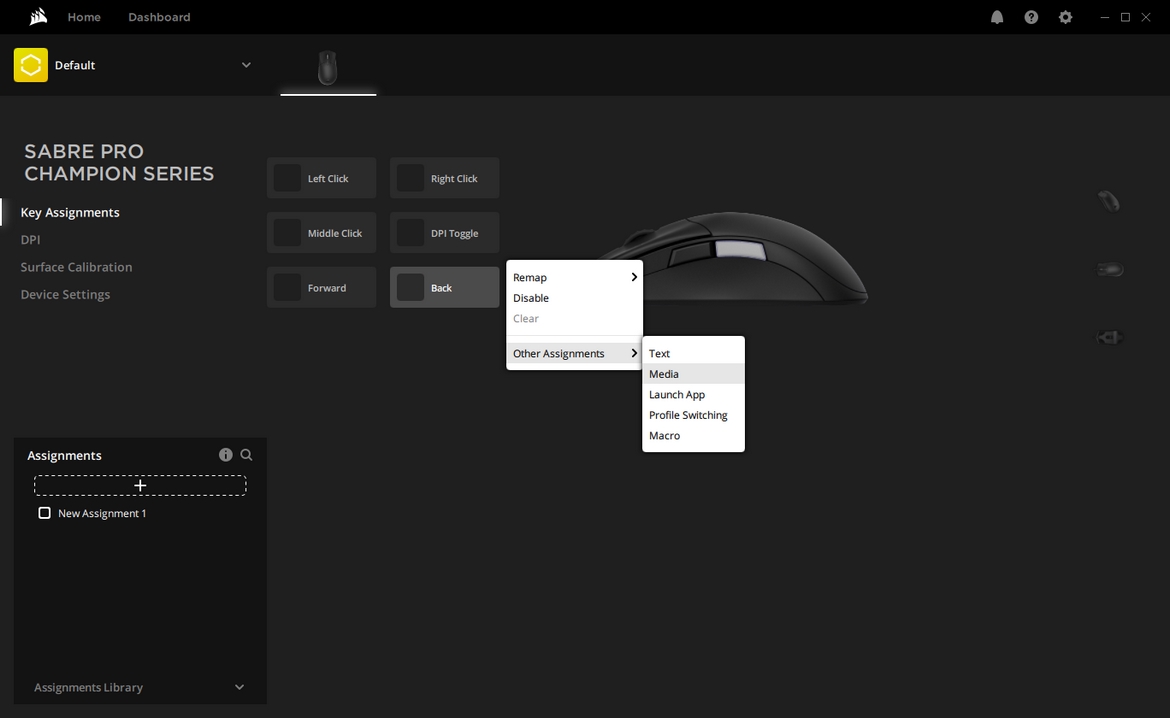Select the Forward label
Image resolution: width=1170 pixels, height=718 pixels.
tap(327, 287)
